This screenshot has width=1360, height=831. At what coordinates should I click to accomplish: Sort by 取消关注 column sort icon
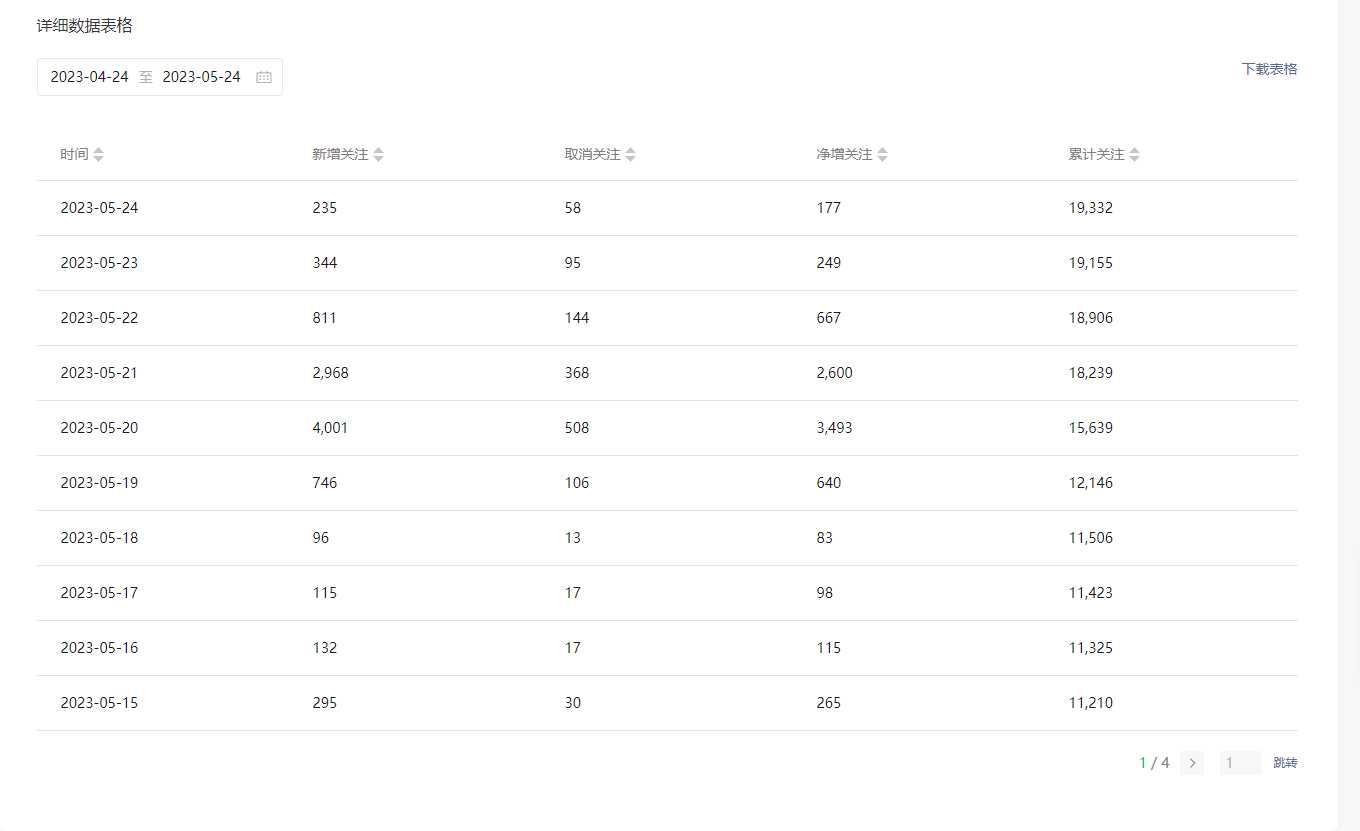pos(630,155)
